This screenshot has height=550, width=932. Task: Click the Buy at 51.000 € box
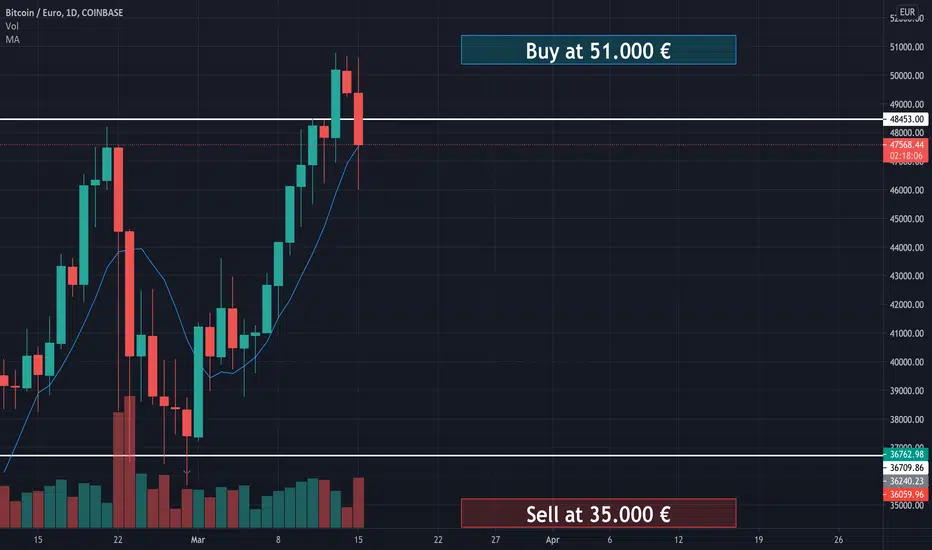click(599, 51)
